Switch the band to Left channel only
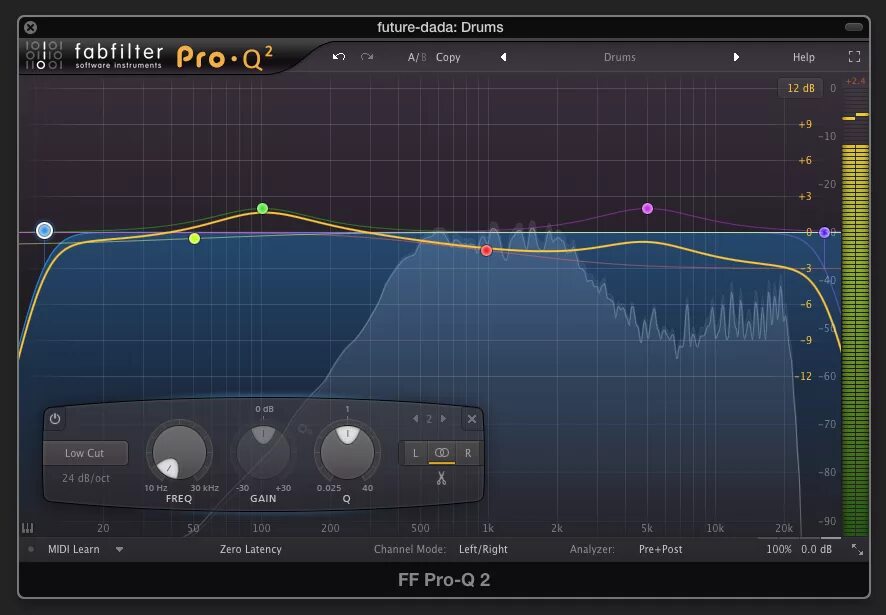This screenshot has height=615, width=886. (x=416, y=452)
